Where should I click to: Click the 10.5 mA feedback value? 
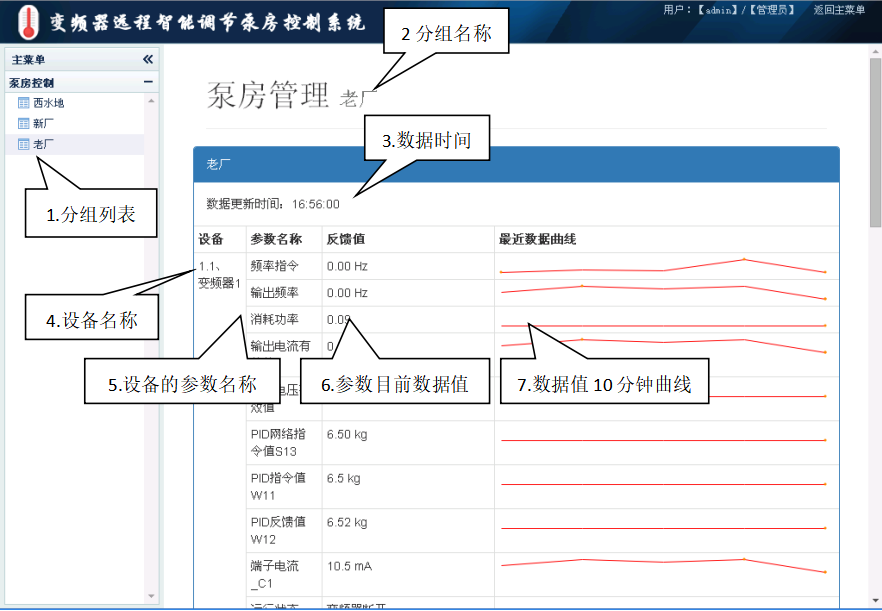click(x=349, y=566)
